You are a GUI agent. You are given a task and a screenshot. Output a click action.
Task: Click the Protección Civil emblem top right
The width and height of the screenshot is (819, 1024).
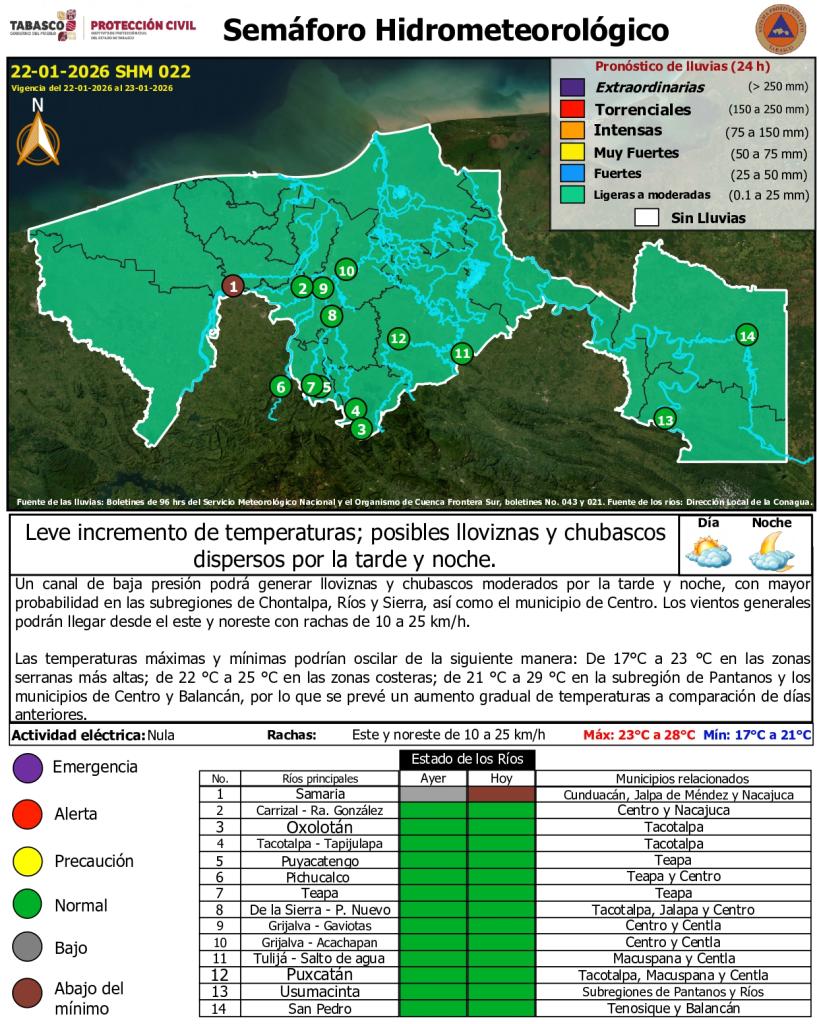[780, 28]
